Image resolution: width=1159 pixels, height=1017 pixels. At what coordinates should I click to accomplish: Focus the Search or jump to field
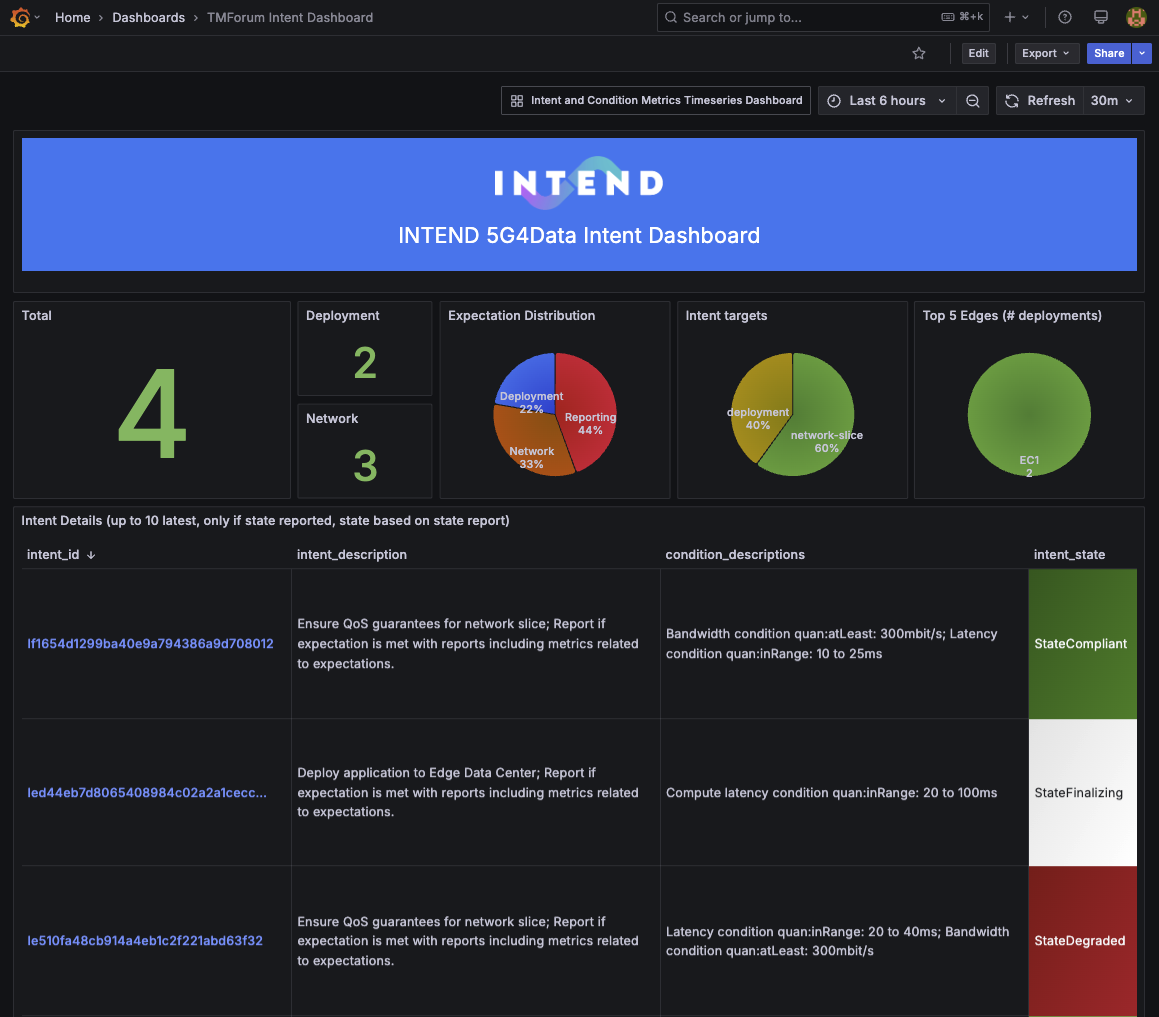[823, 17]
